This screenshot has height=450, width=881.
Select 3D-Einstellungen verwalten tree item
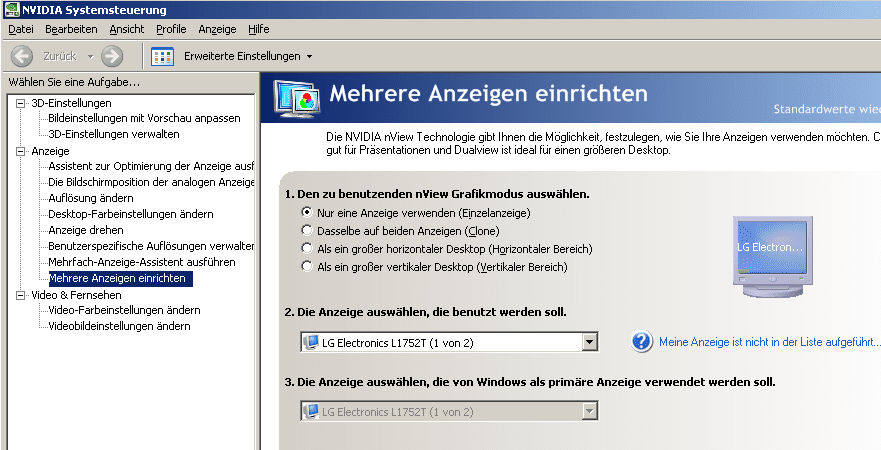pyautogui.click(x=114, y=134)
